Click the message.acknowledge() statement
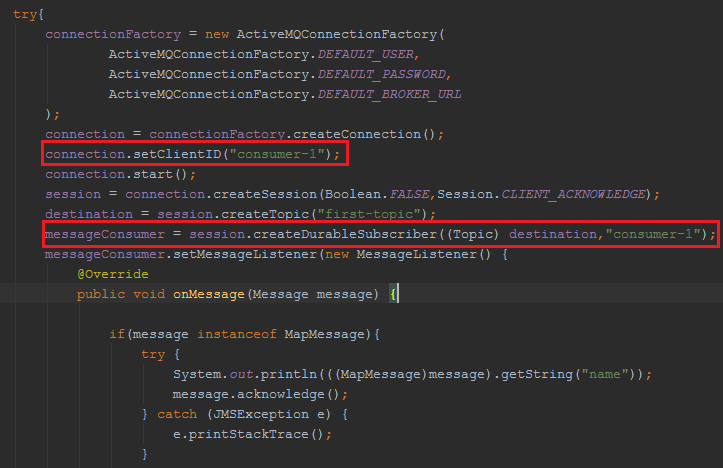Viewport: 723px width, 468px height. [261, 394]
